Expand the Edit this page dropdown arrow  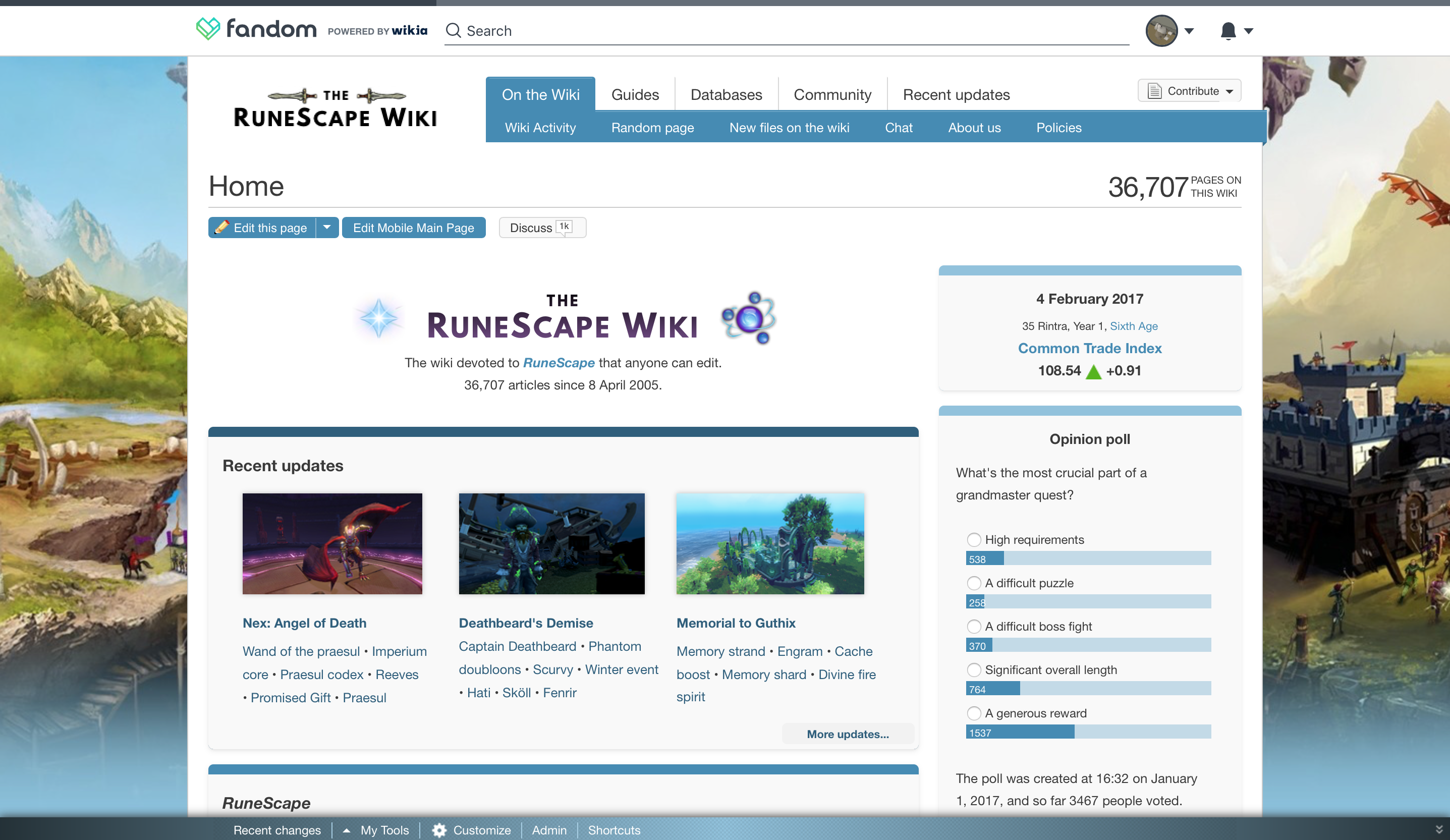click(327, 227)
